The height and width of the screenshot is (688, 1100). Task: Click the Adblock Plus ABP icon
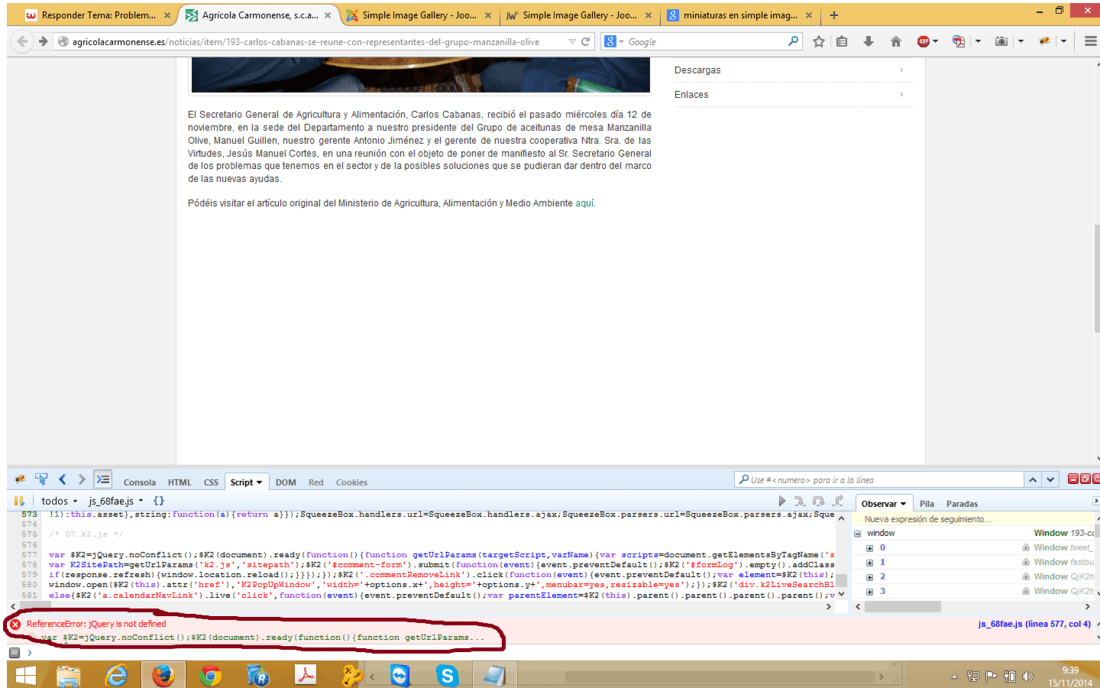tap(923, 41)
